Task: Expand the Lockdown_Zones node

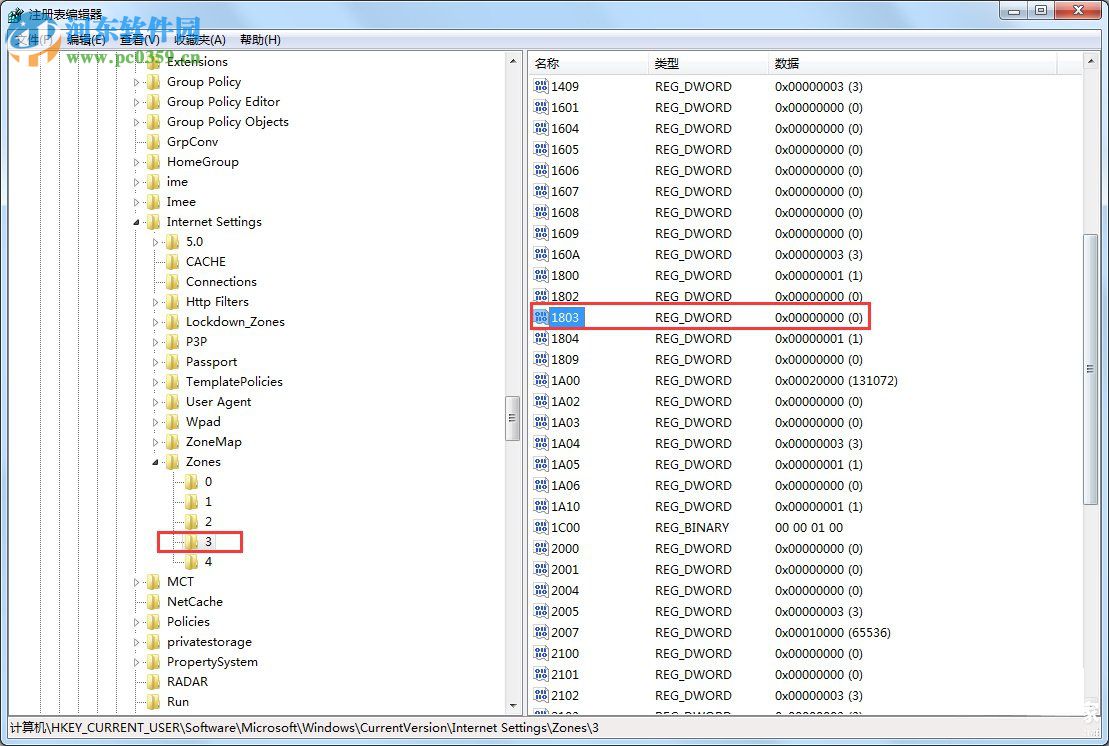Action: [156, 321]
